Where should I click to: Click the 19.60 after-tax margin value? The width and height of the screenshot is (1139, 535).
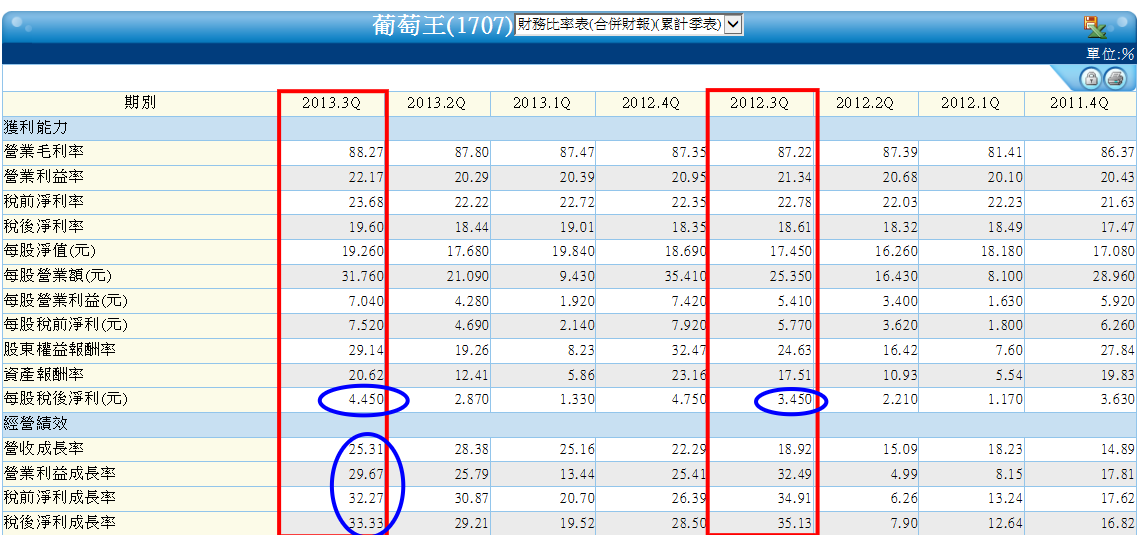[366, 227]
